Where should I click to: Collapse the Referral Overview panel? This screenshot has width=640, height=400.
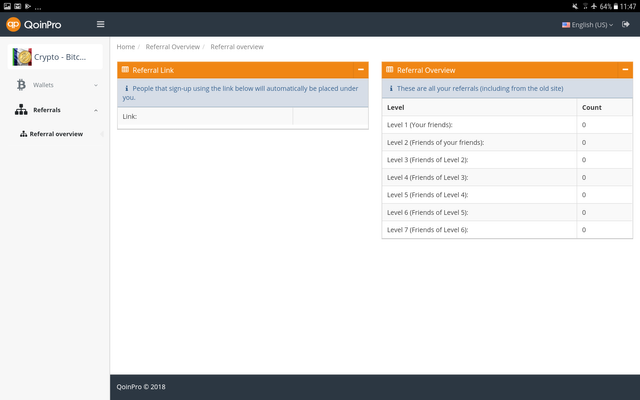click(625, 70)
